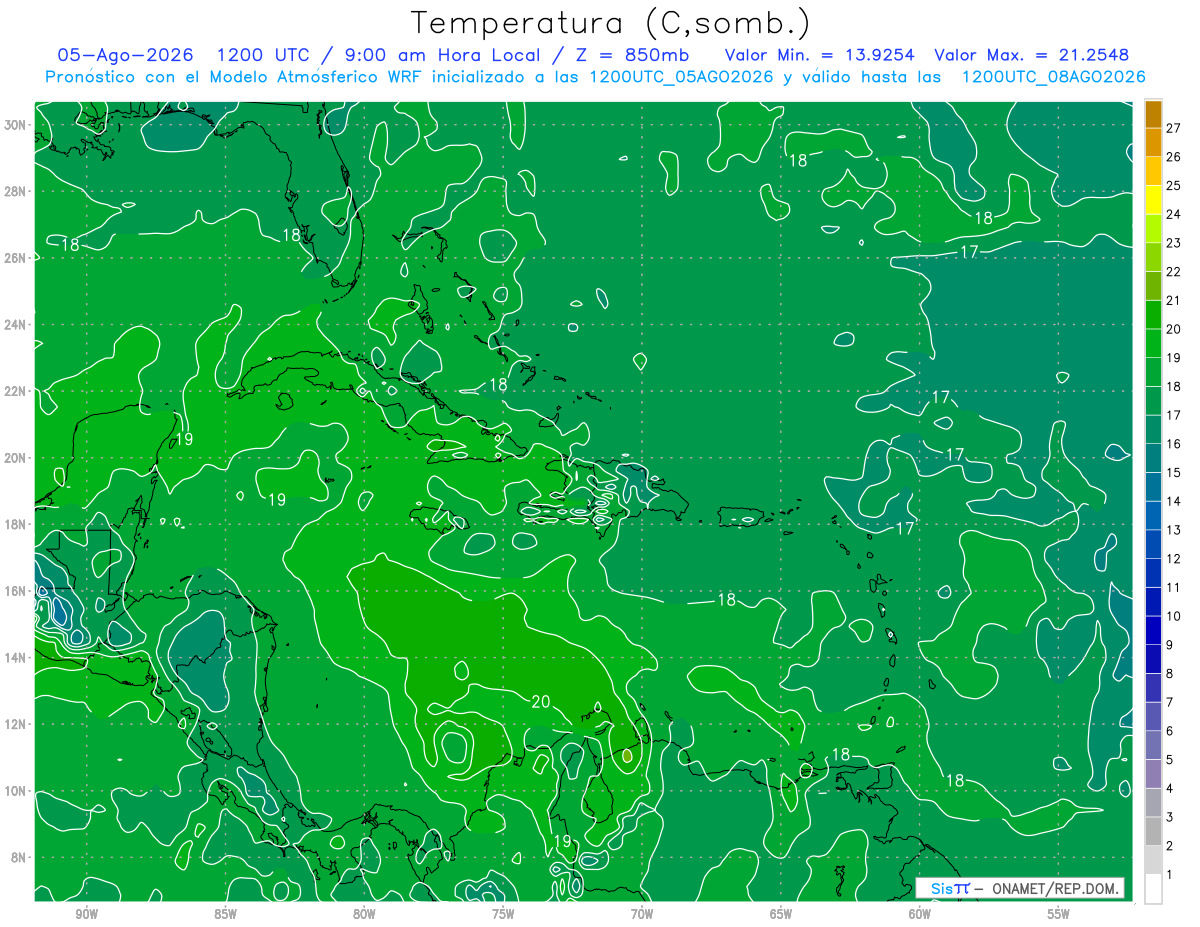This screenshot has height=927, width=1200.
Task: Pick the blue swatch between legend 10 and 11
Action: click(1153, 601)
